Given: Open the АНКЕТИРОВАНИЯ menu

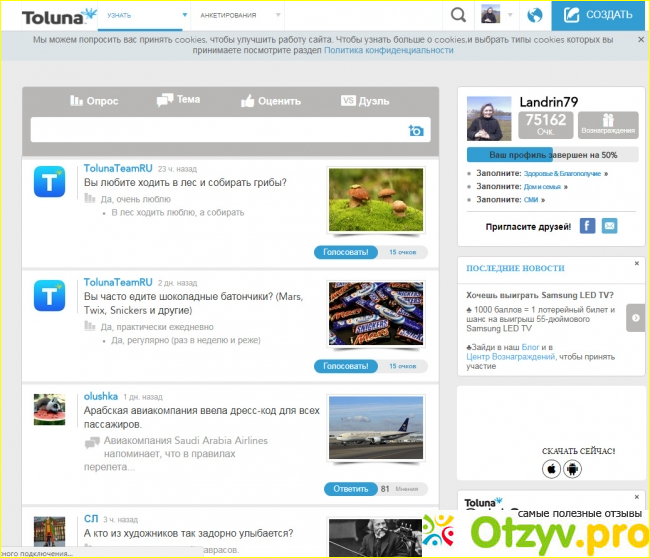Looking at the screenshot, I should point(228,16).
